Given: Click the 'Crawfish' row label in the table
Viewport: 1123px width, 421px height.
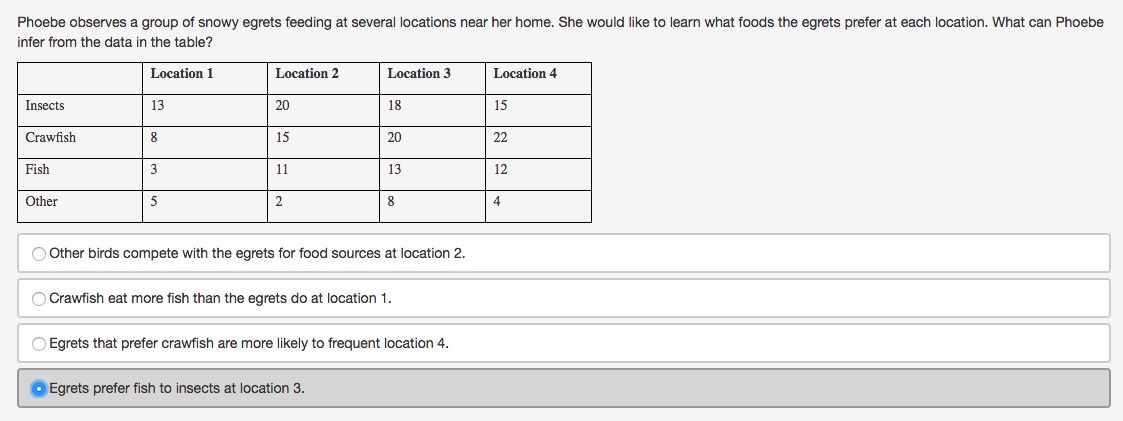Looking at the screenshot, I should pyautogui.click(x=50, y=137).
